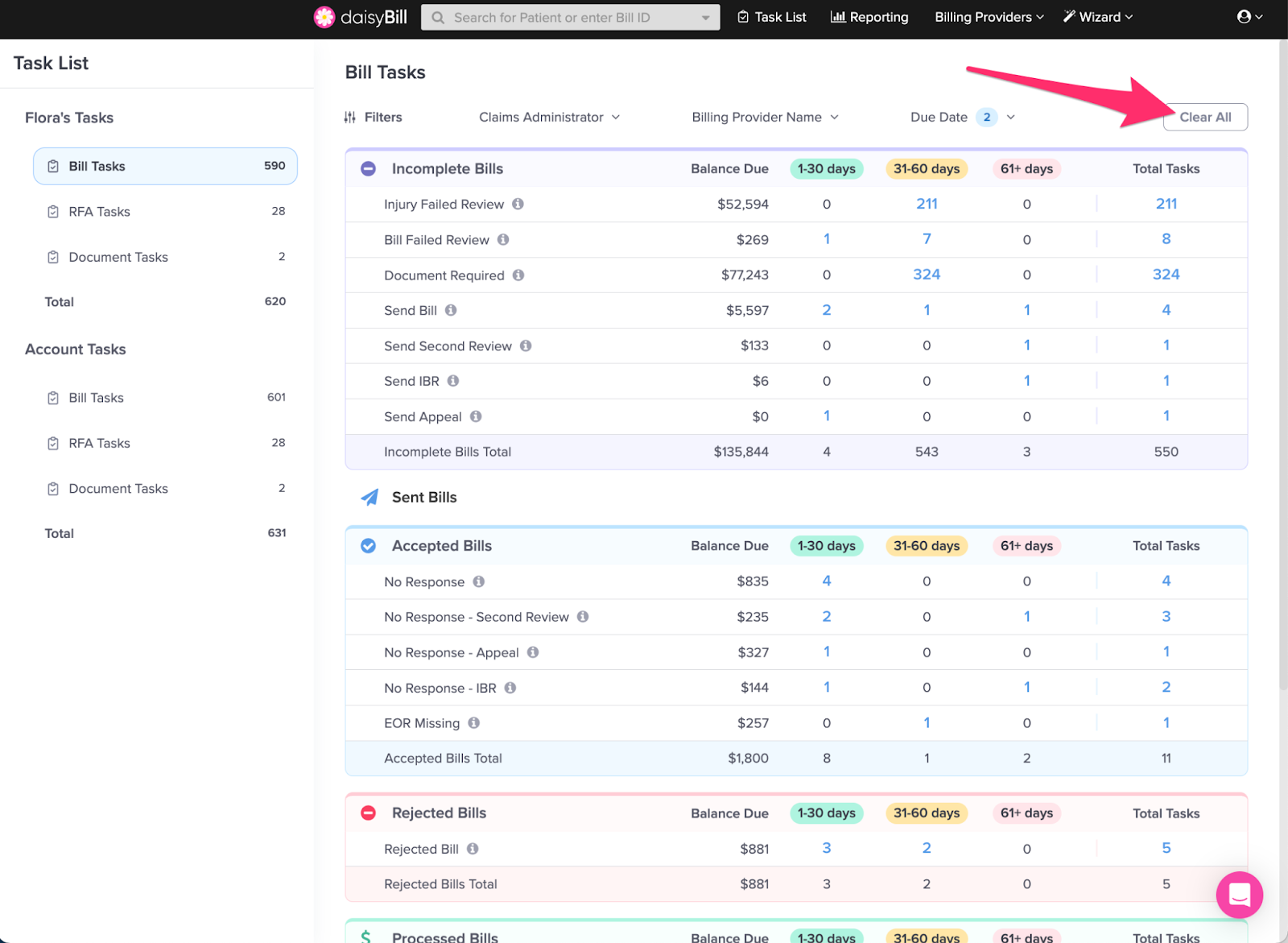Expand the Claims Administrator filter dropdown
The width and height of the screenshot is (1288, 943).
[x=549, y=118]
